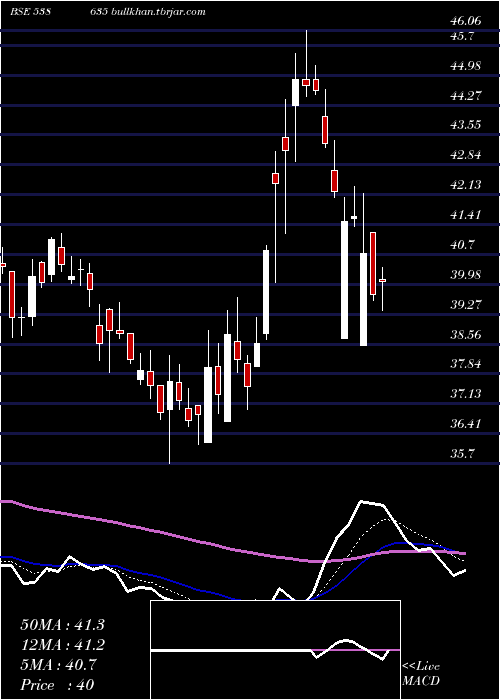Click the 45.7 price label
Screen dimensions: 500x700
click(464, 36)
